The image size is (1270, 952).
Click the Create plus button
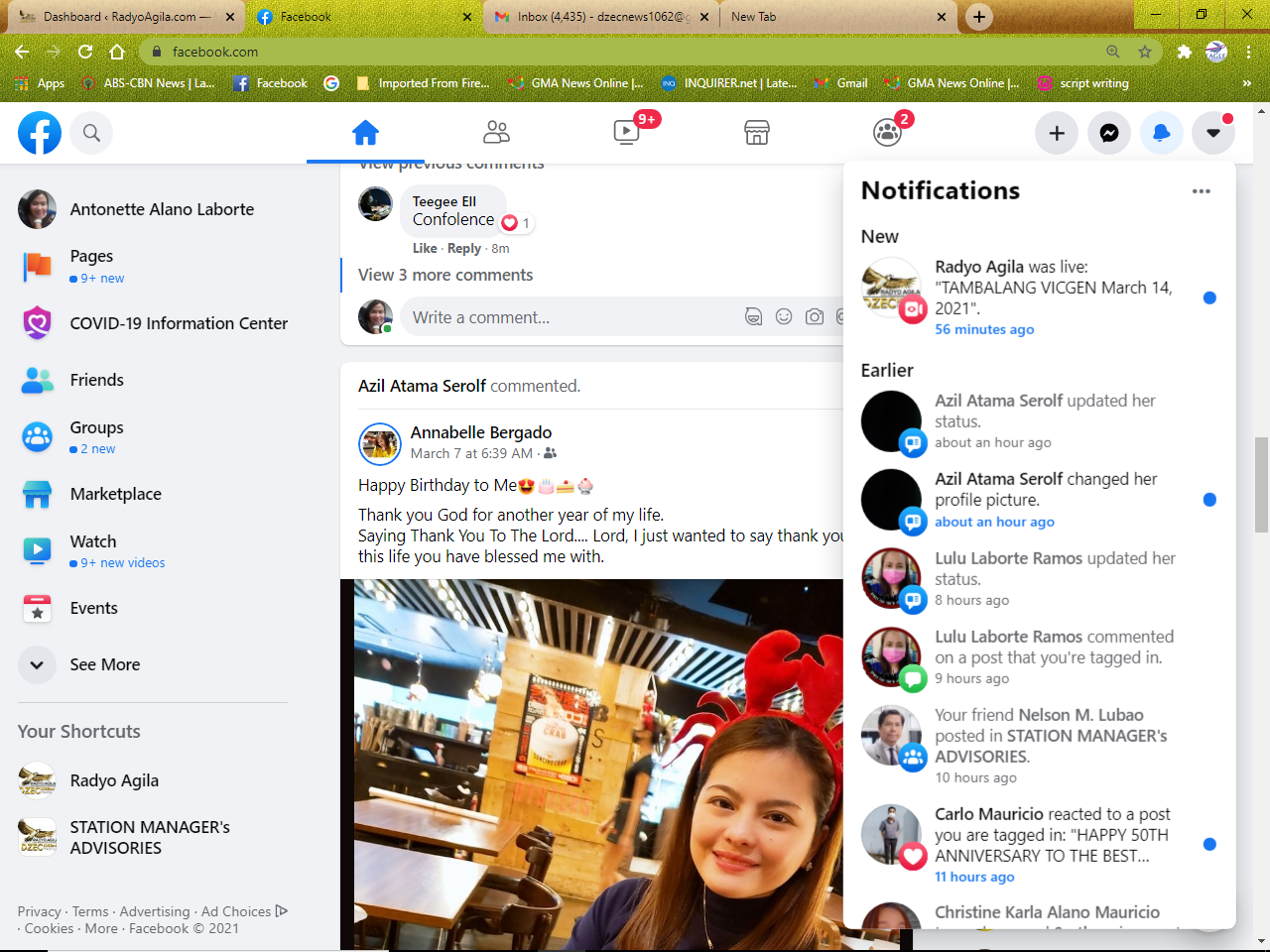pos(1057,133)
